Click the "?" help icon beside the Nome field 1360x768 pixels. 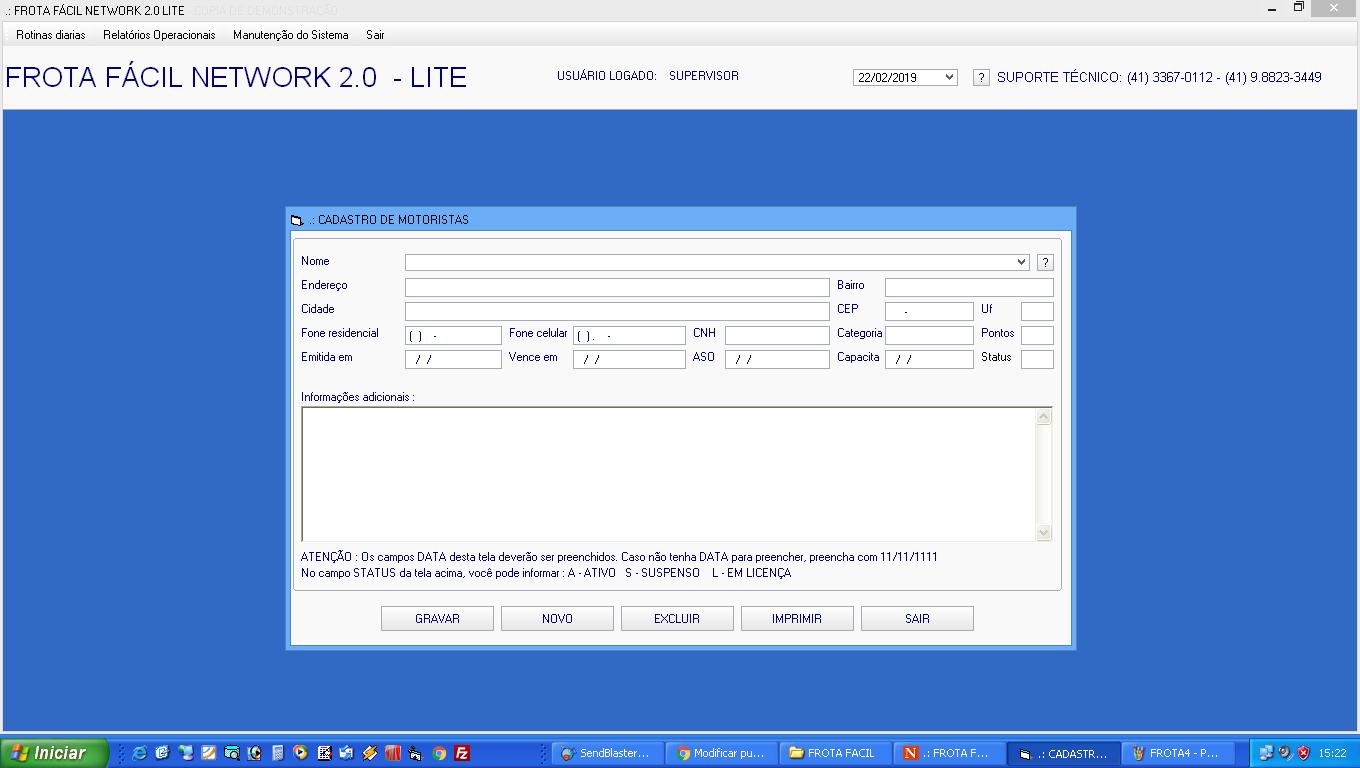[1045, 261]
